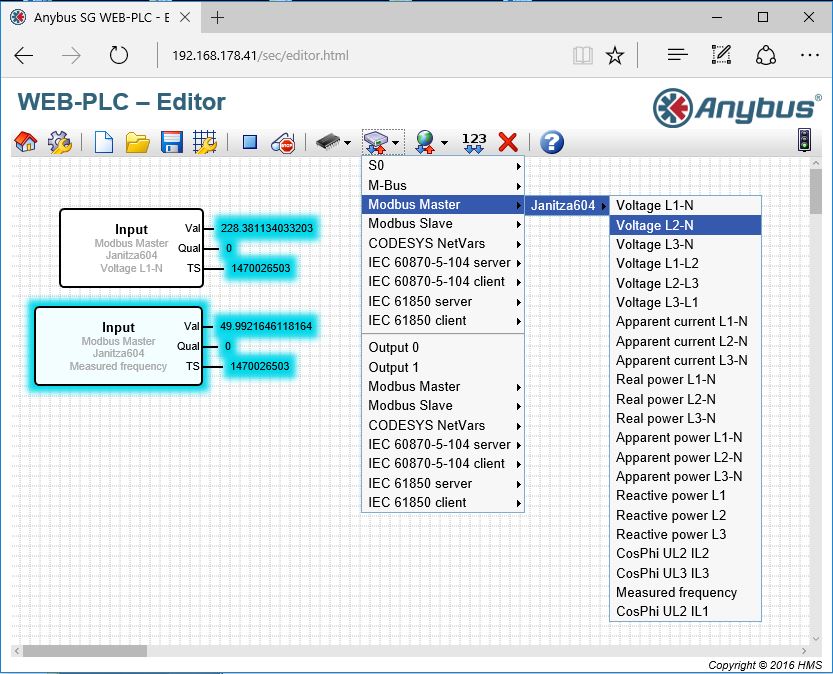Choose CosPhi UL3 IL3 datapoint
833x674 pixels.
[685, 573]
